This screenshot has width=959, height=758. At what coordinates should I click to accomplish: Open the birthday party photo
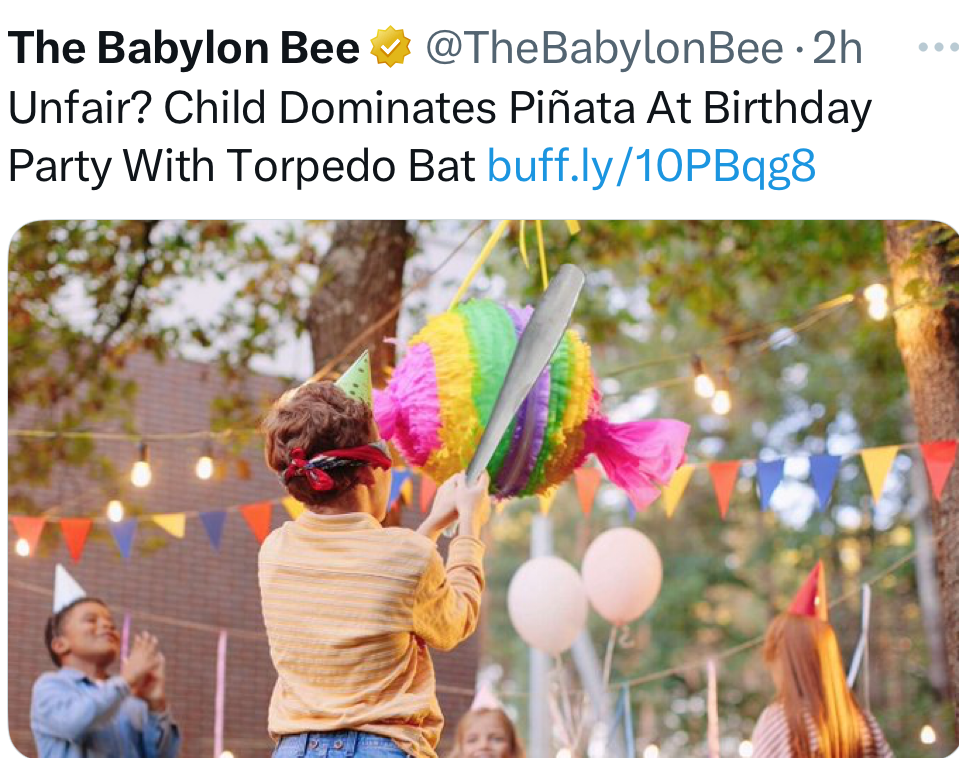pos(483,489)
